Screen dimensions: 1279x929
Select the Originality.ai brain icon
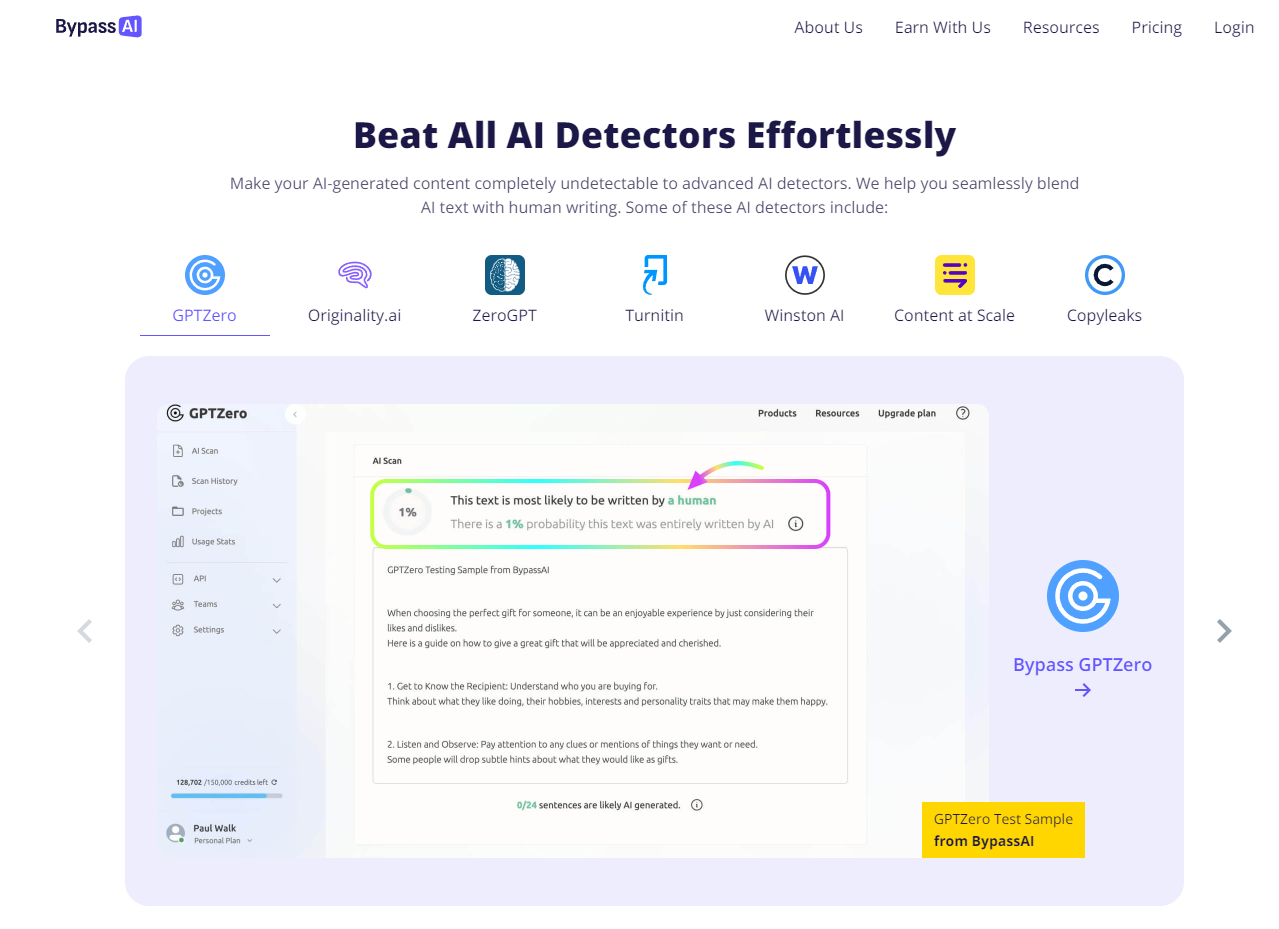(x=355, y=275)
